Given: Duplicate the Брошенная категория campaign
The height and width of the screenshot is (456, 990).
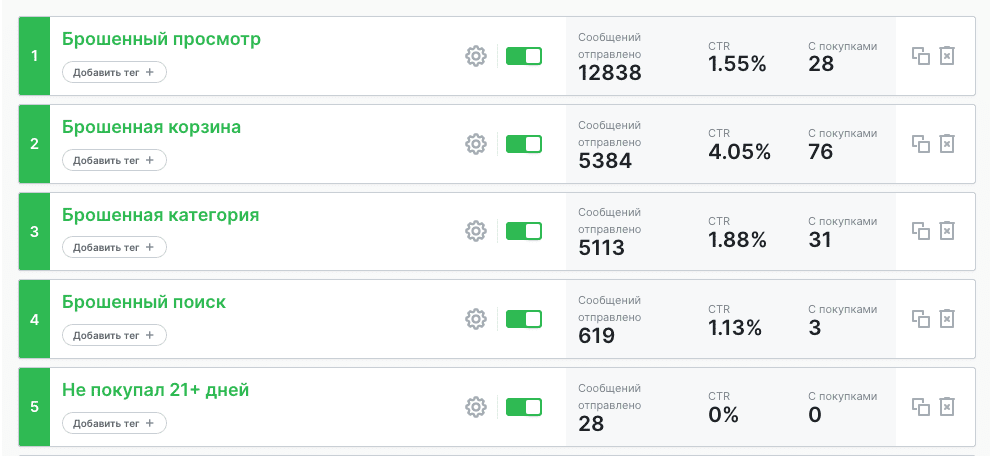Looking at the screenshot, I should [921, 231].
